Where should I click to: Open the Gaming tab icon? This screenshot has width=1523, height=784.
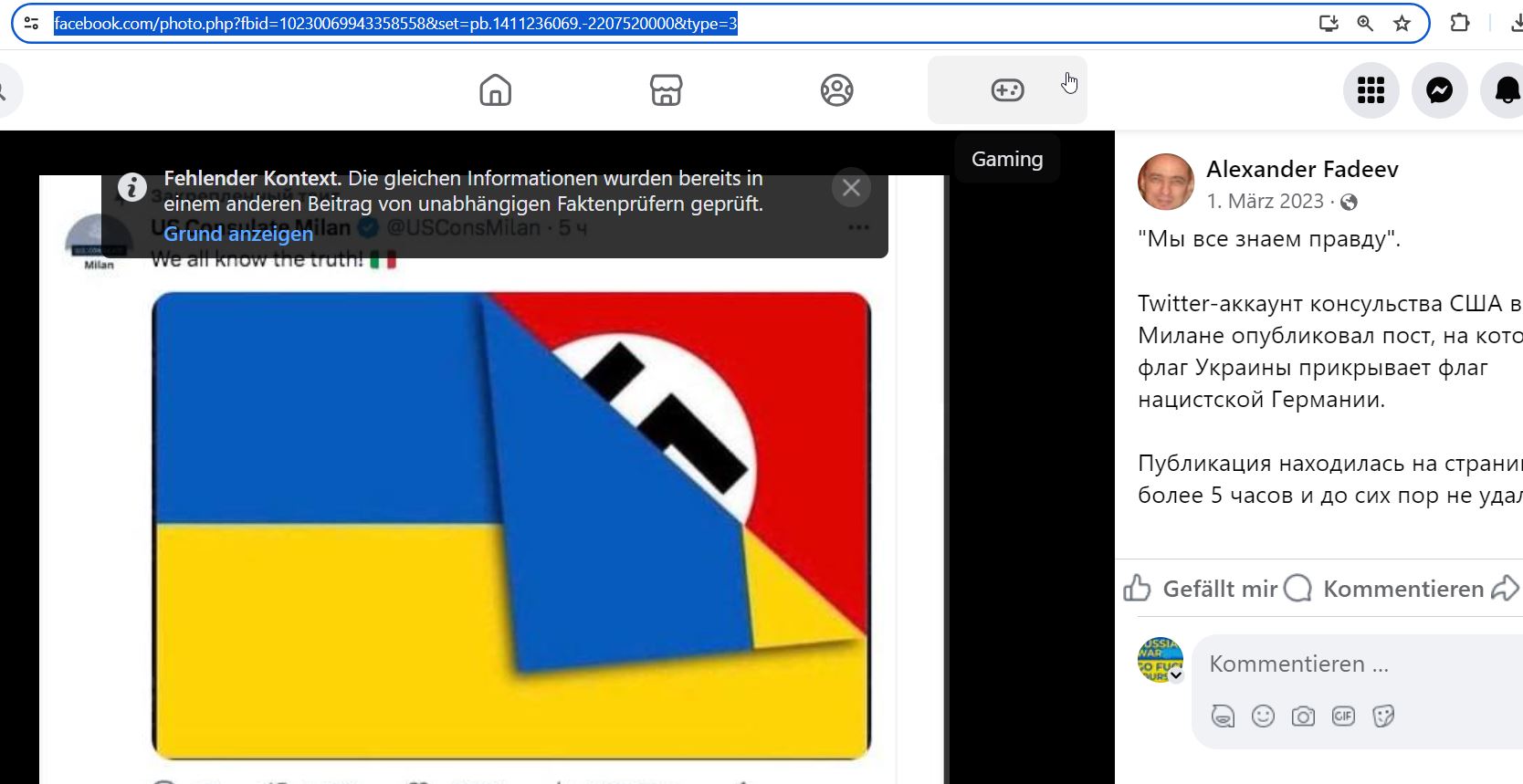1007,90
